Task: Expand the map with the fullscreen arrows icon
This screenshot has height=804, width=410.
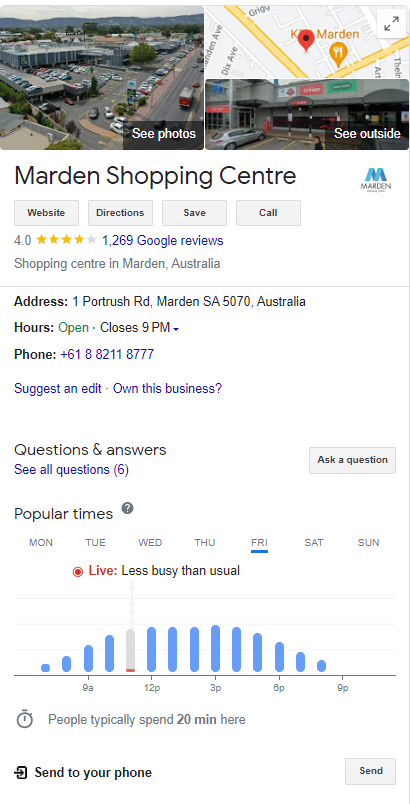Action: pyautogui.click(x=391, y=23)
